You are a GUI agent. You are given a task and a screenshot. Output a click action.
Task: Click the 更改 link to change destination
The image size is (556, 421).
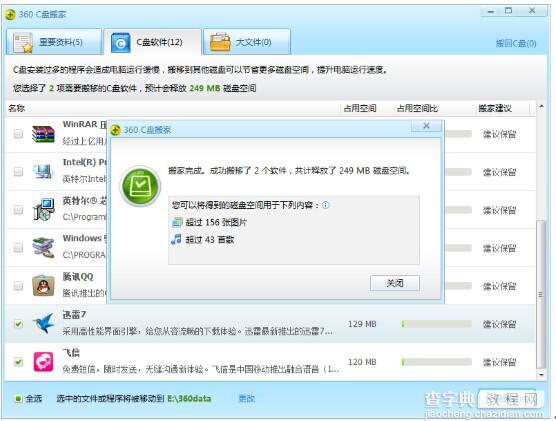pos(246,399)
